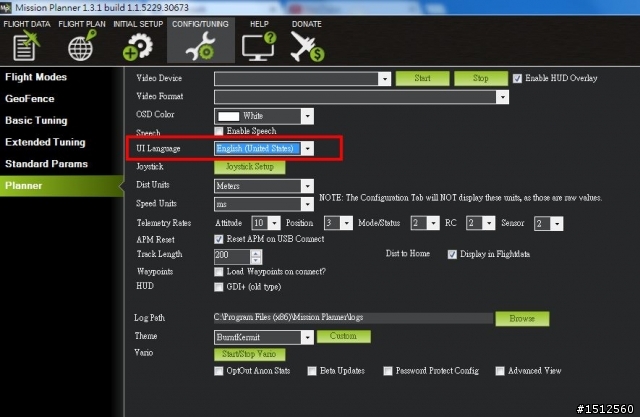Increase Track Length with up arrow
Screen dimensions: 640x417
click(256, 253)
